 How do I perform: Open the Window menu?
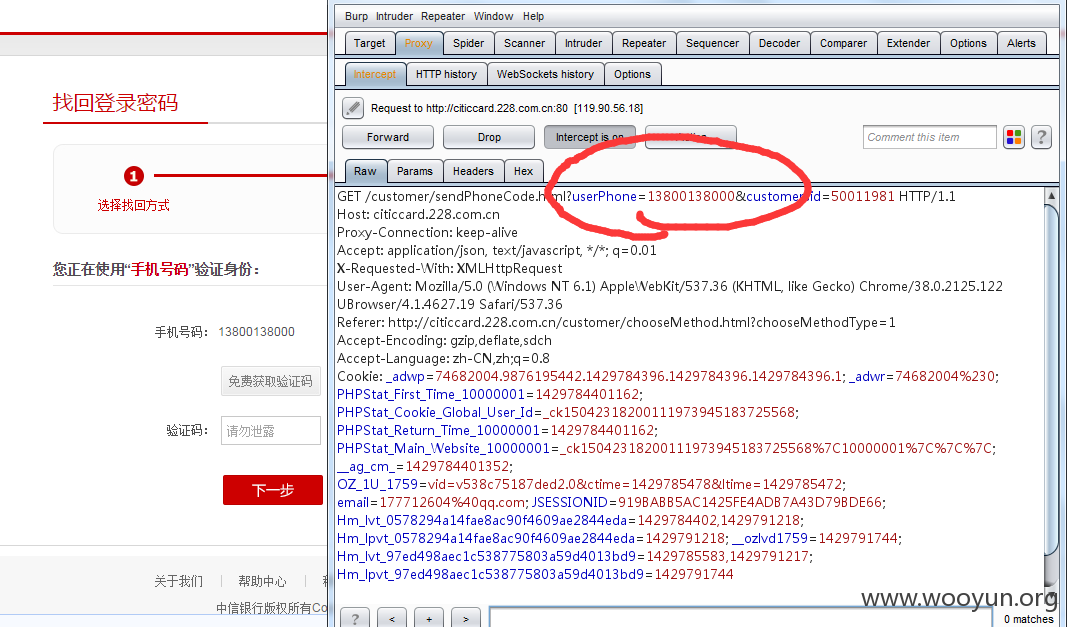[493, 16]
